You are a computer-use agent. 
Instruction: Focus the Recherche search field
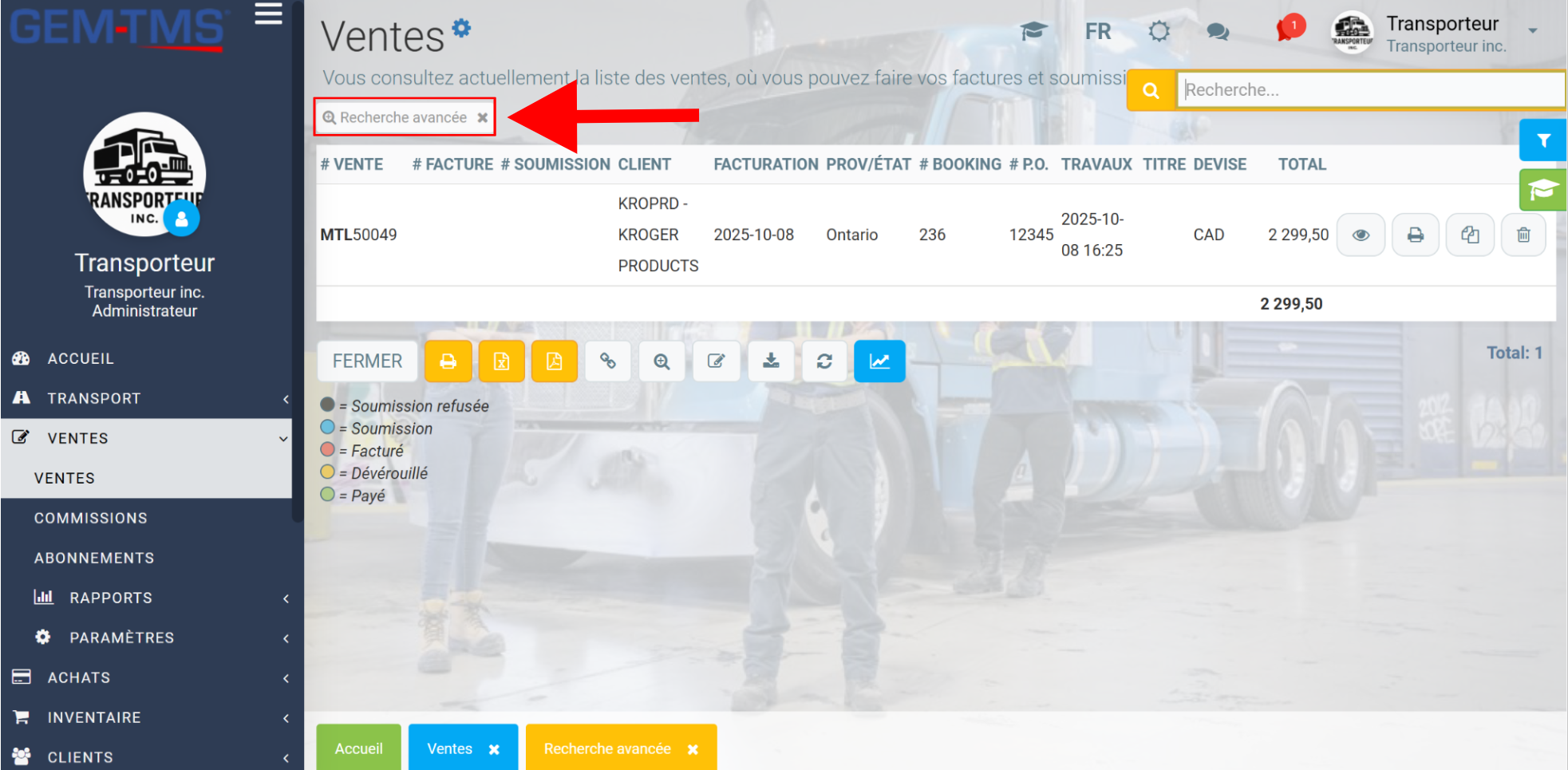coord(1371,89)
